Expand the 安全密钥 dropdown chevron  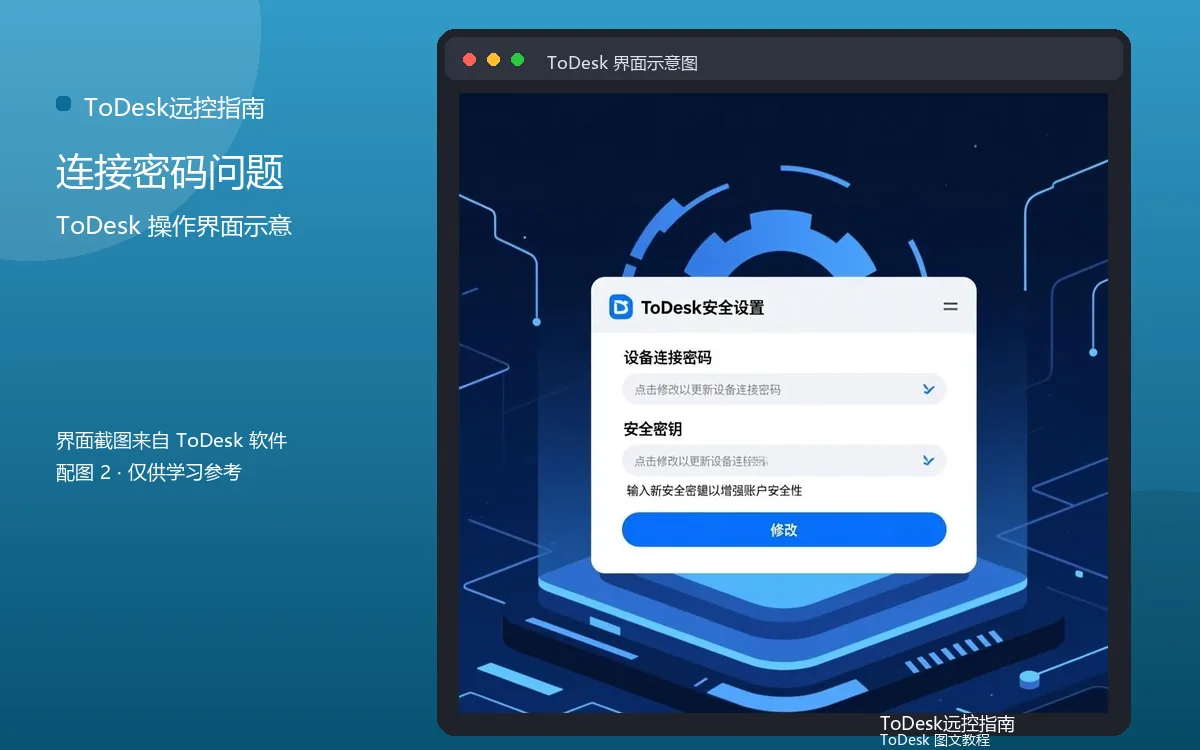coord(928,460)
